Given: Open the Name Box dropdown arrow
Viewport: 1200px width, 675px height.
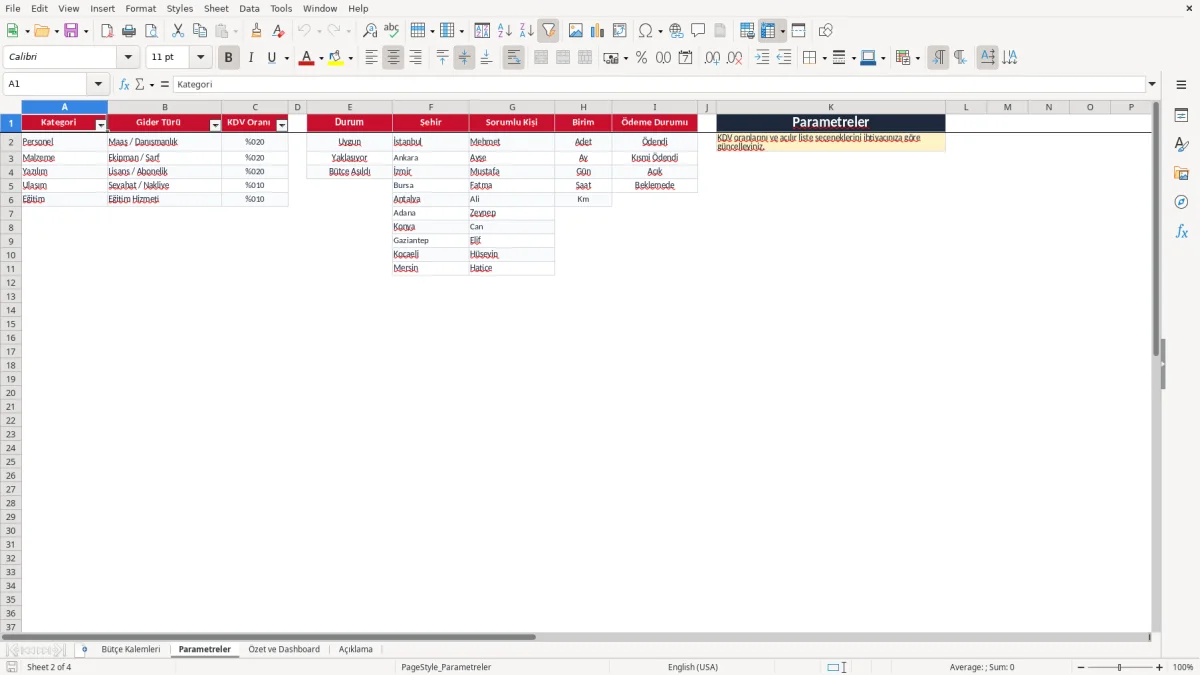Looking at the screenshot, I should [97, 84].
